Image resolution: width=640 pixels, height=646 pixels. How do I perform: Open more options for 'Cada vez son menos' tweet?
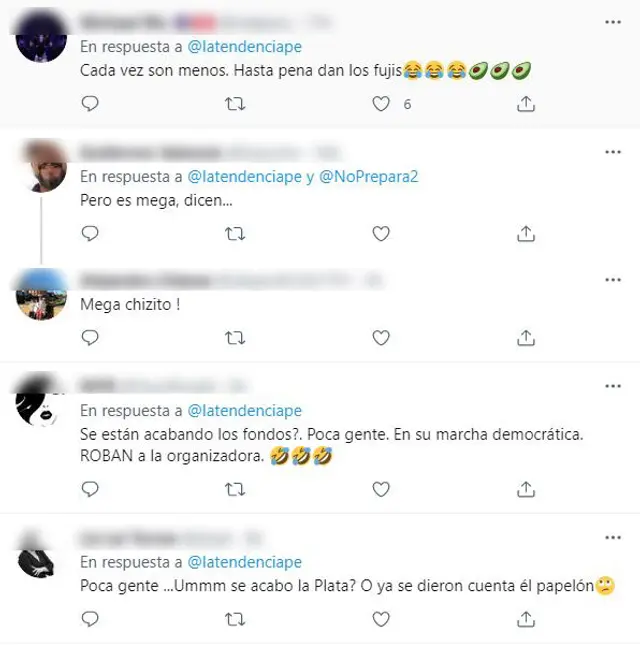(613, 22)
